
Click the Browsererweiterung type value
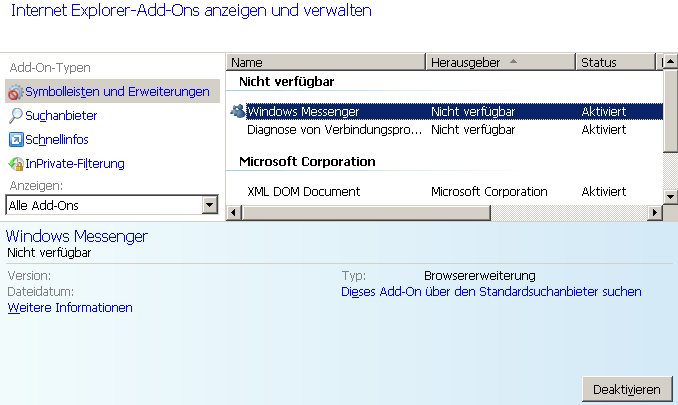(x=480, y=276)
